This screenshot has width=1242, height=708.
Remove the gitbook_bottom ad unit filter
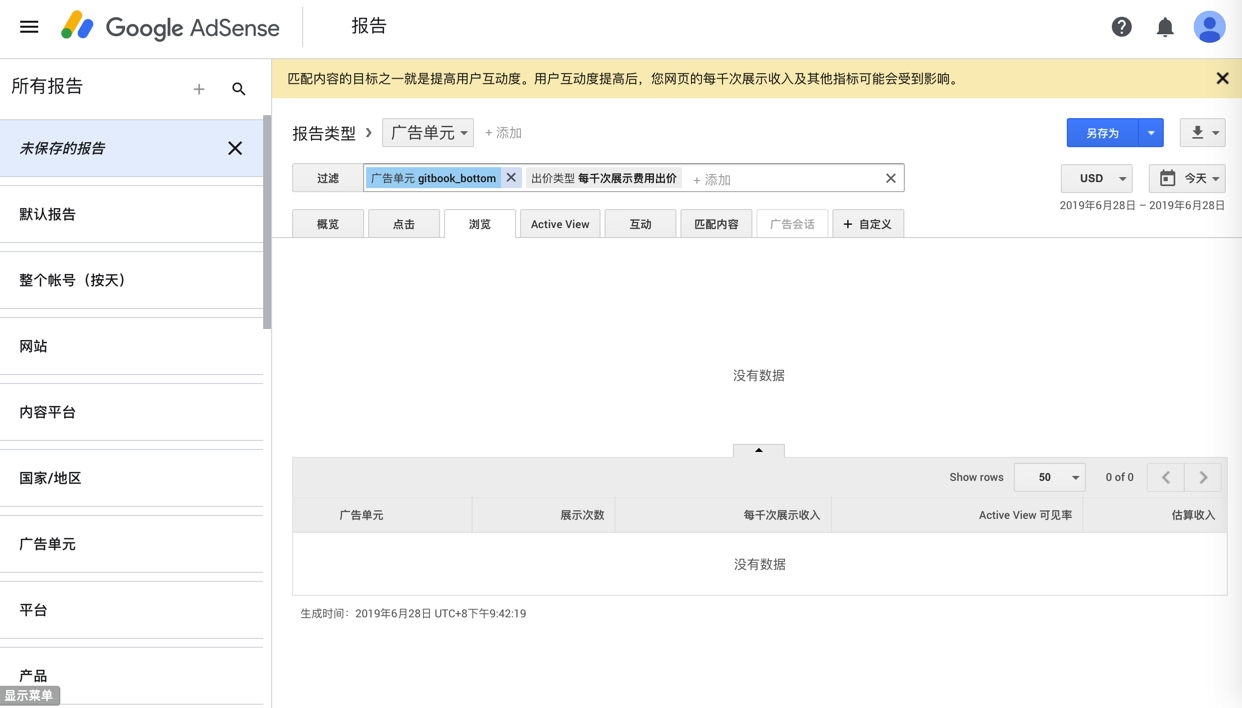pyautogui.click(x=511, y=178)
